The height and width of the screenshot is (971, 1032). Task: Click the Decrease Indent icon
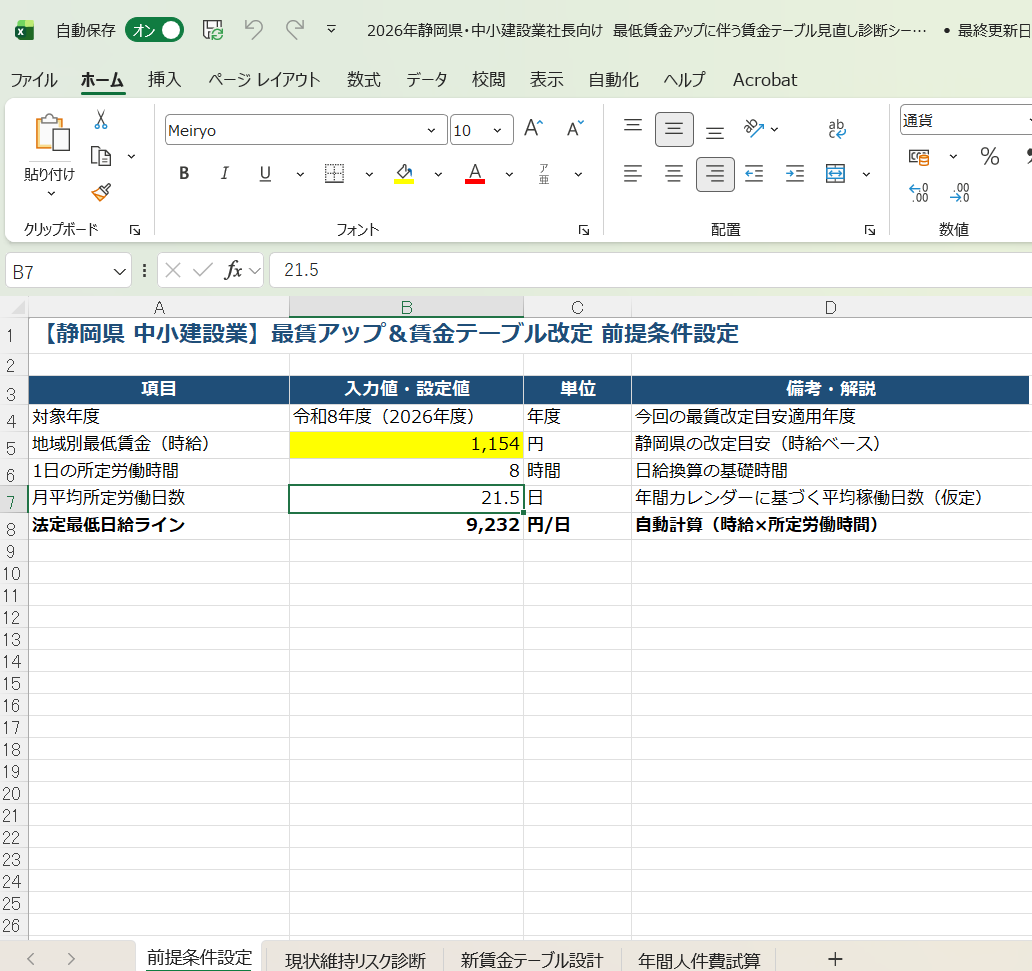754,174
